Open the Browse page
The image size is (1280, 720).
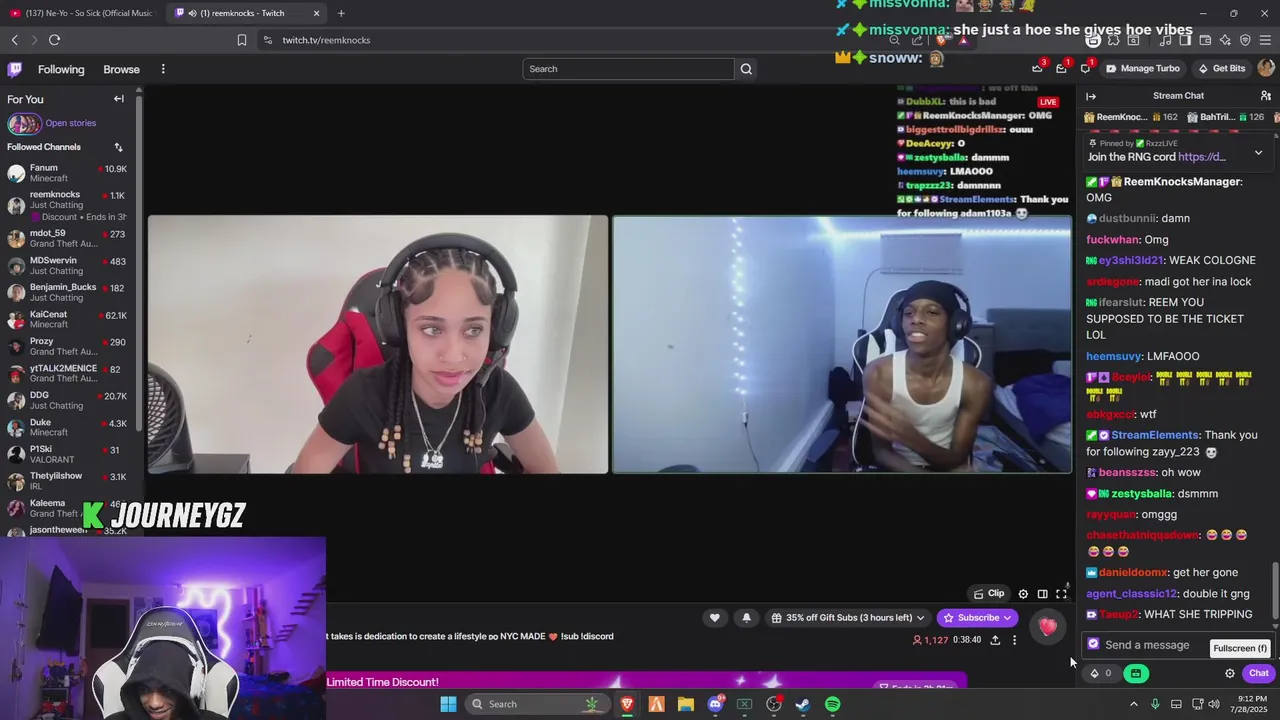[121, 69]
